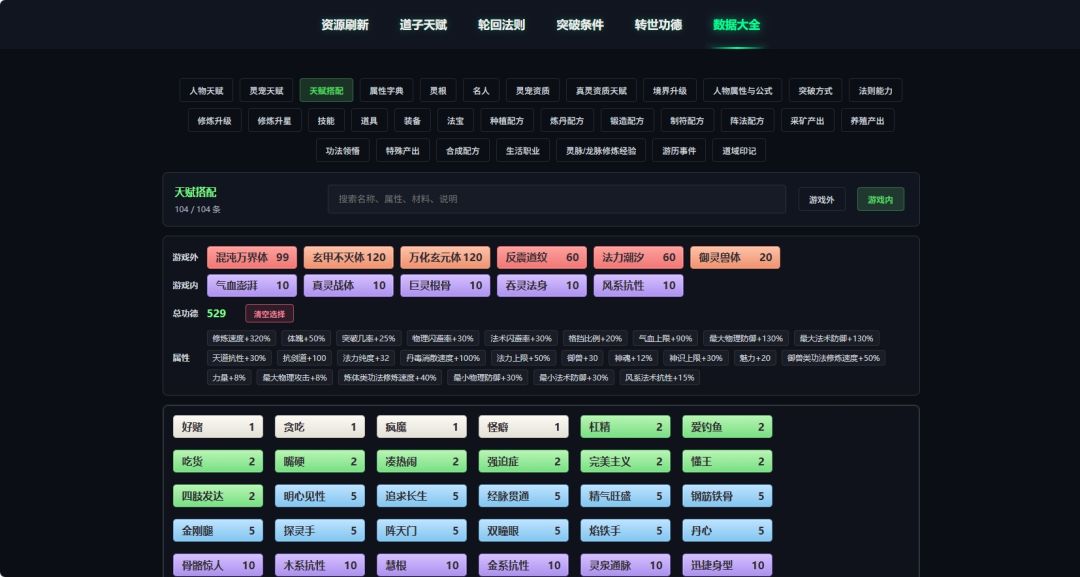
Task: Select the 技能 category
Action: pyautogui.click(x=326, y=120)
